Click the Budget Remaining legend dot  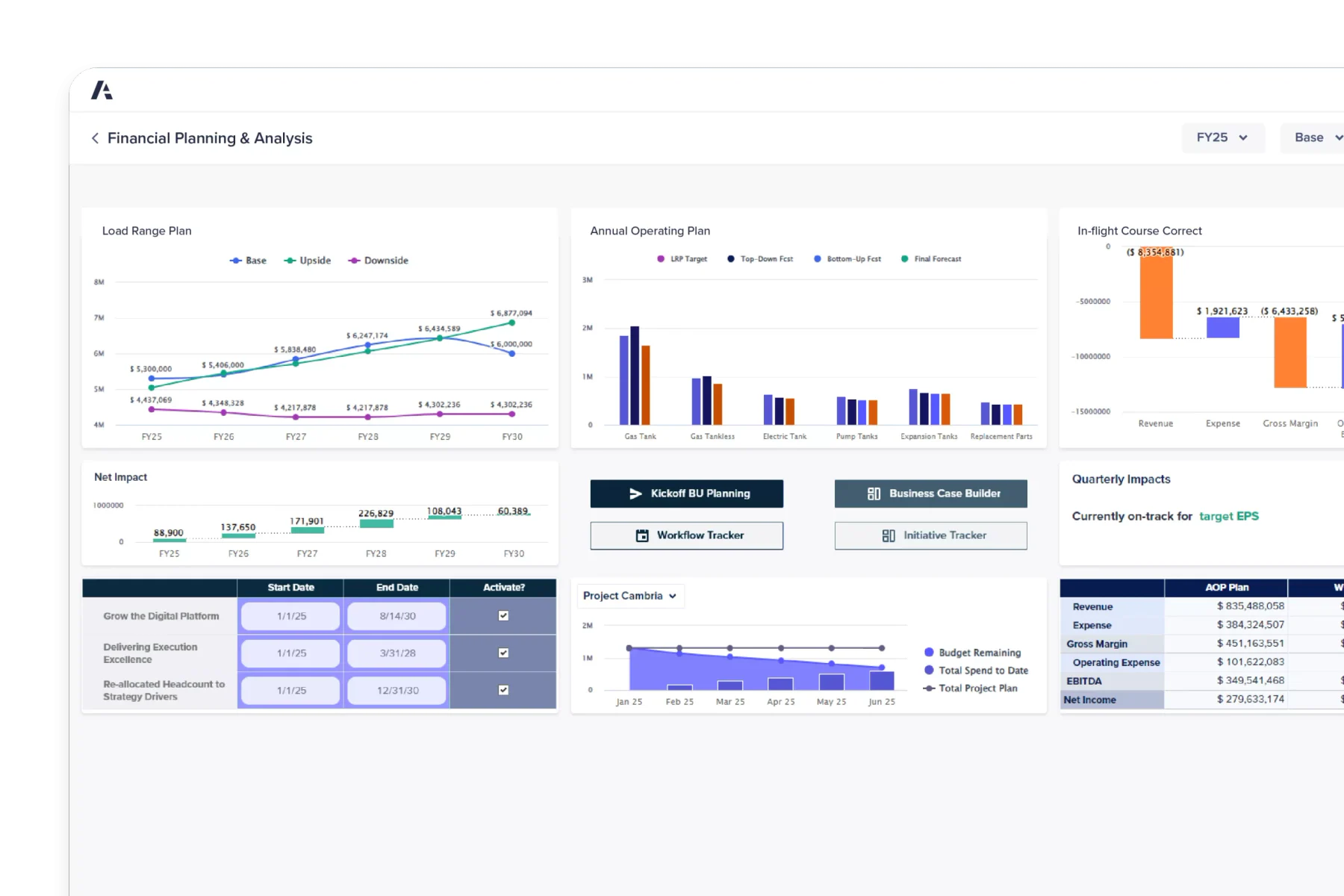tap(929, 653)
